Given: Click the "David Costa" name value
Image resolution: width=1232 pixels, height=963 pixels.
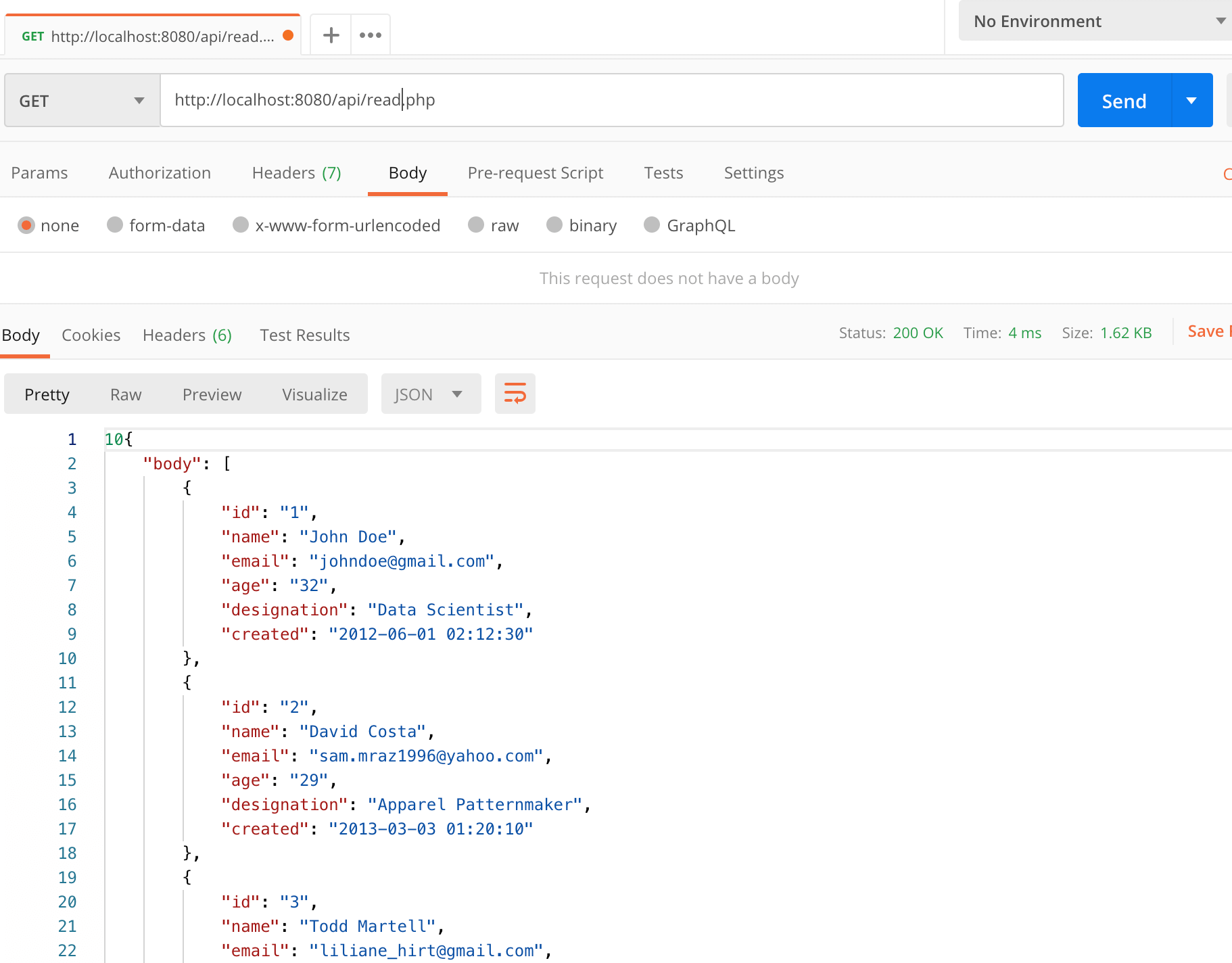Looking at the screenshot, I should pyautogui.click(x=362, y=732).
